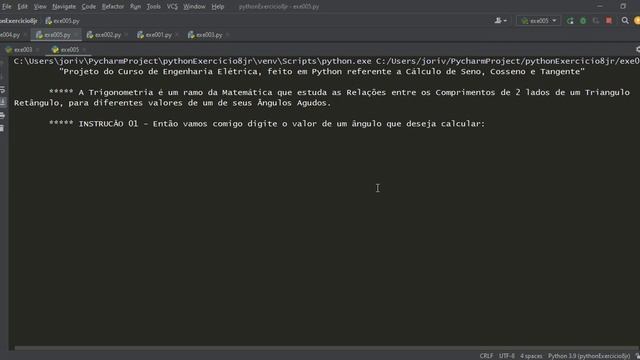Click the python.exe command path line
Screen dimensions: 640x360
[x=327, y=61]
